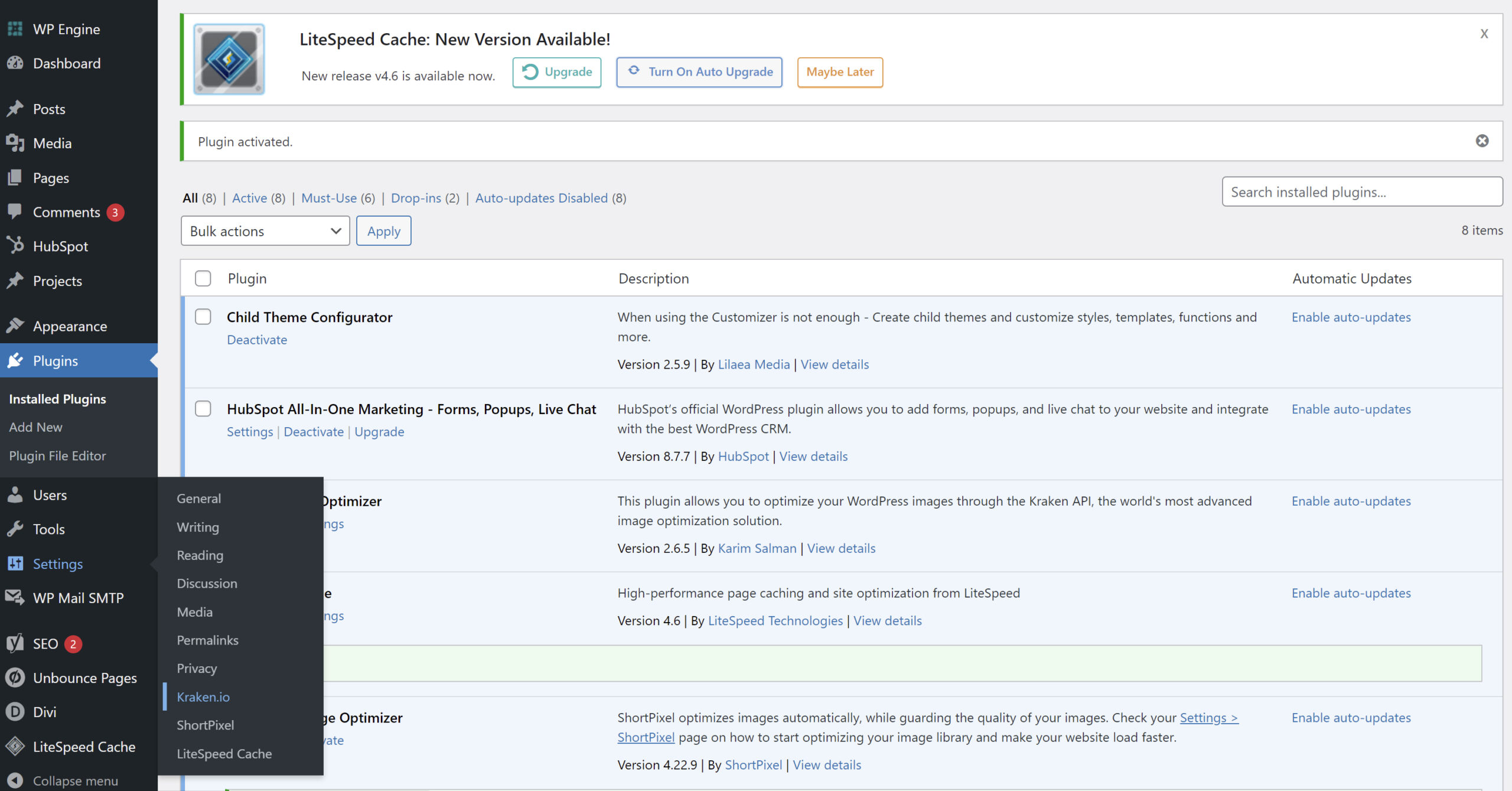Select Kraken.io settings submenu item
Image resolution: width=1512 pixels, height=791 pixels.
203,696
